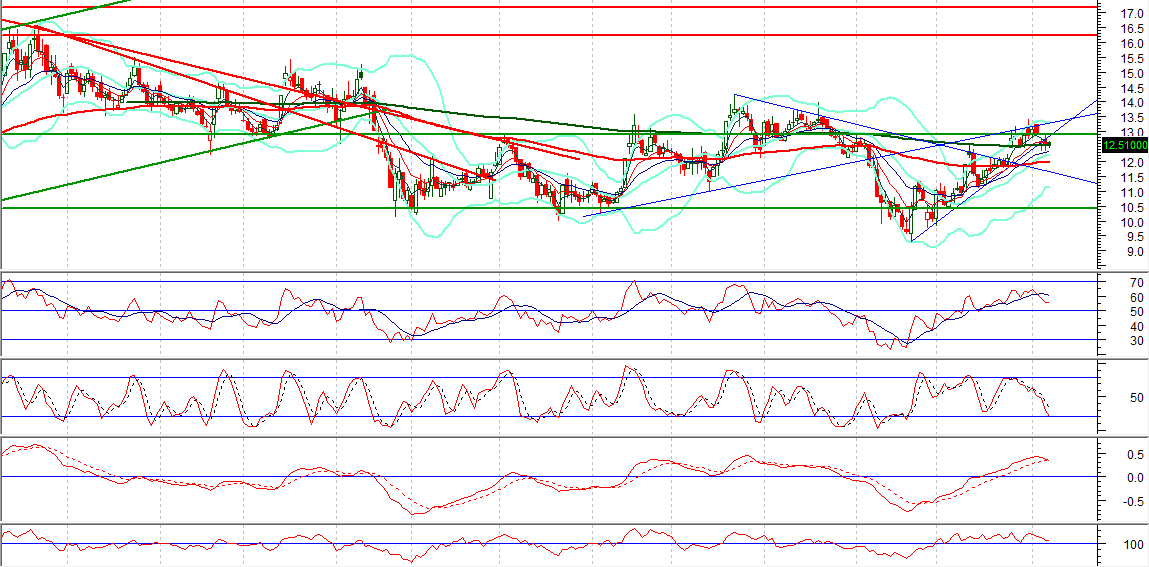
Task: Click the 50 label in the RSI panel
Action: [1137, 312]
